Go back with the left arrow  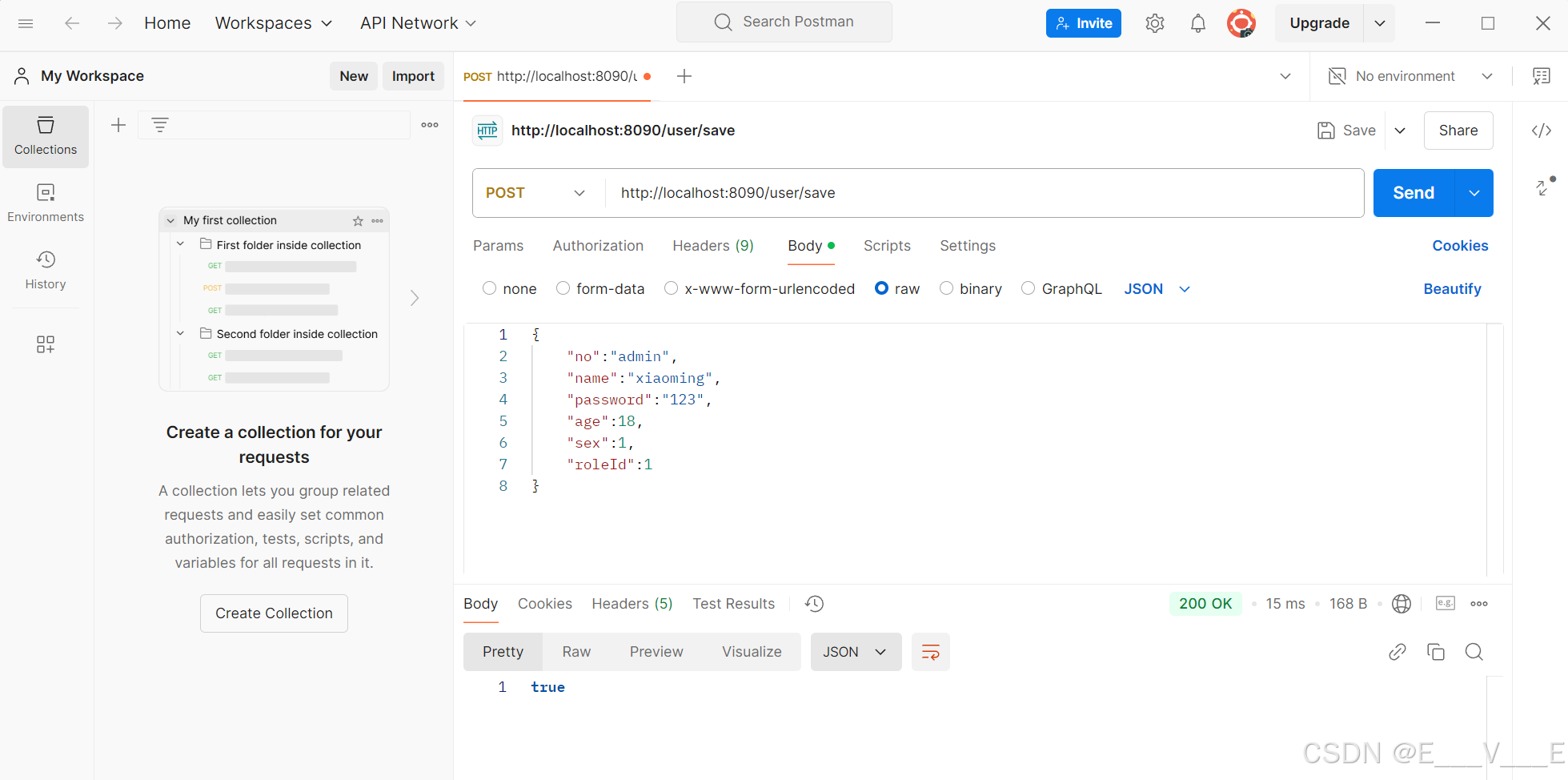[72, 23]
